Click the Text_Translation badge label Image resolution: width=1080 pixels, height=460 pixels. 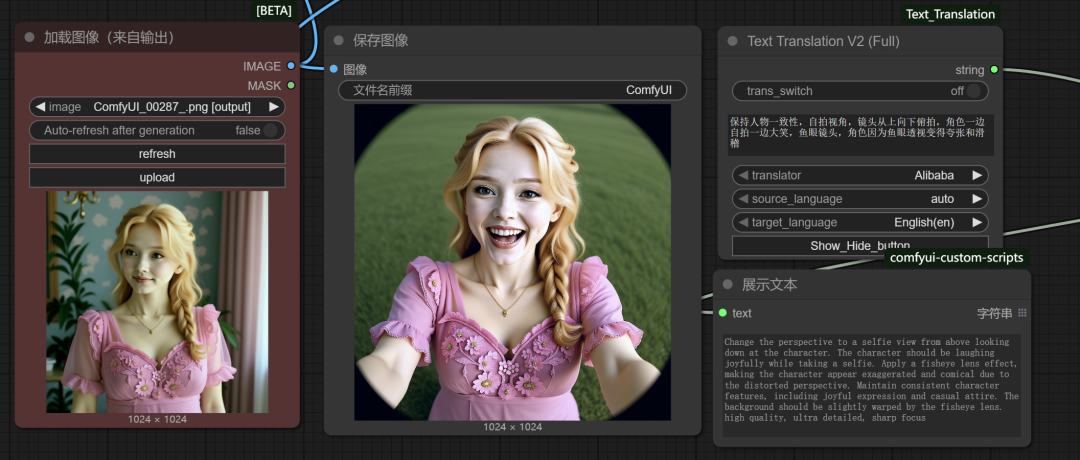pos(950,14)
